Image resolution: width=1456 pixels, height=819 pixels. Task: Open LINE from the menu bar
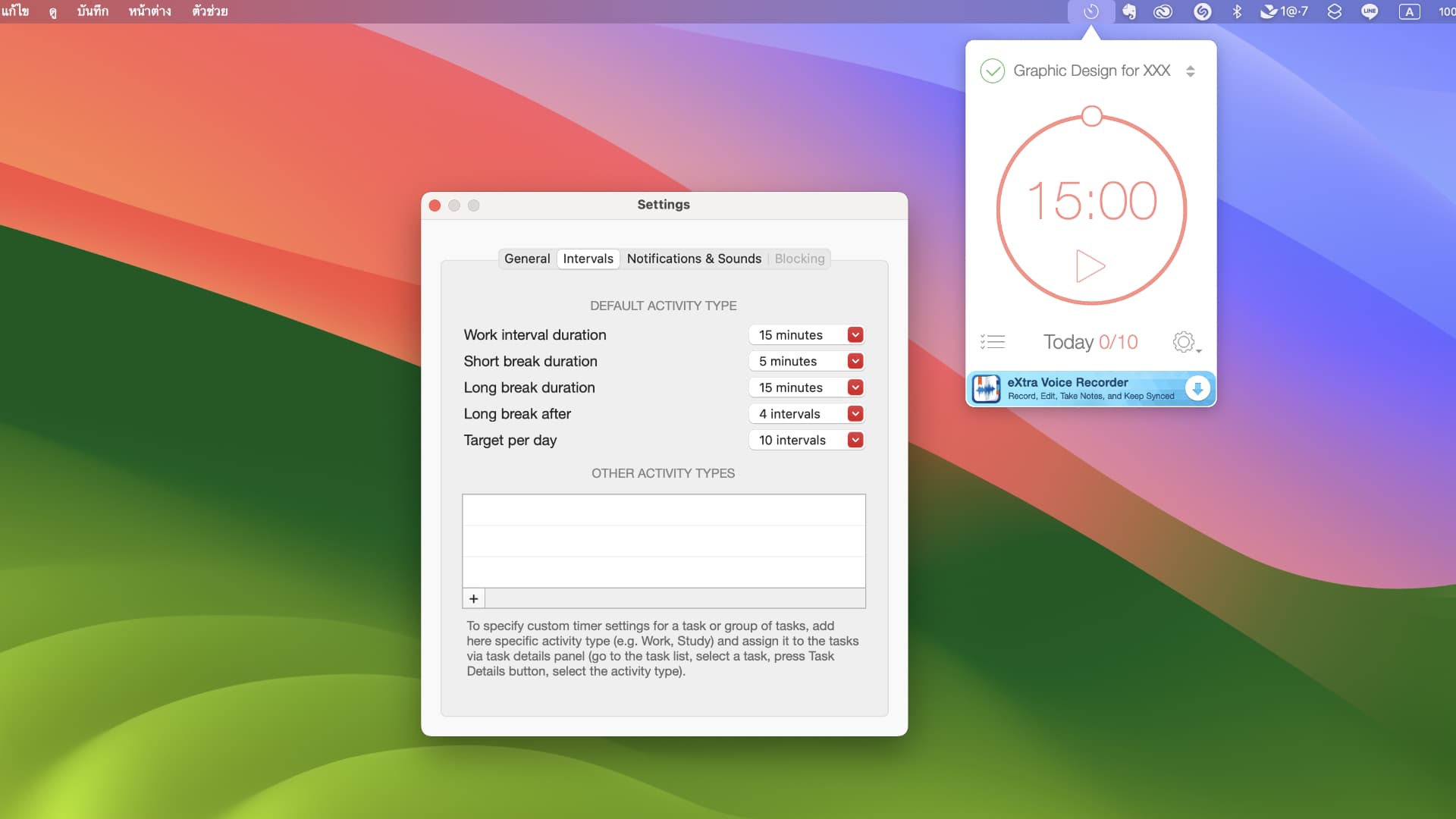[x=1370, y=11]
